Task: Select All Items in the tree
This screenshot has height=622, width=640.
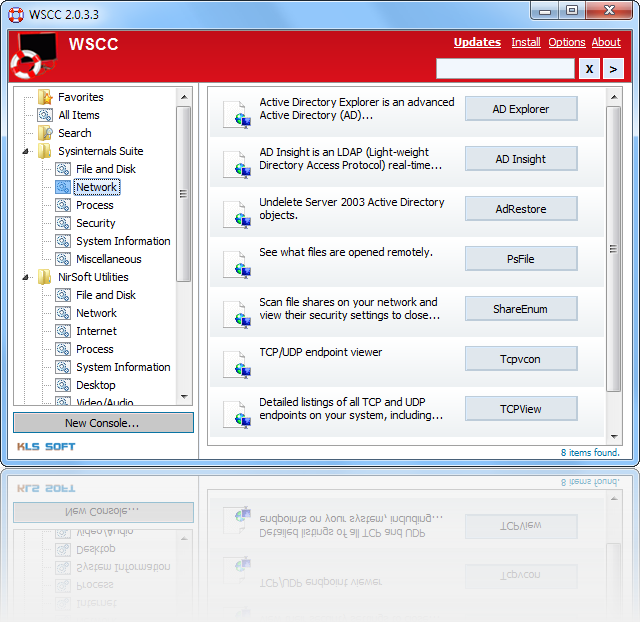Action: point(79,115)
